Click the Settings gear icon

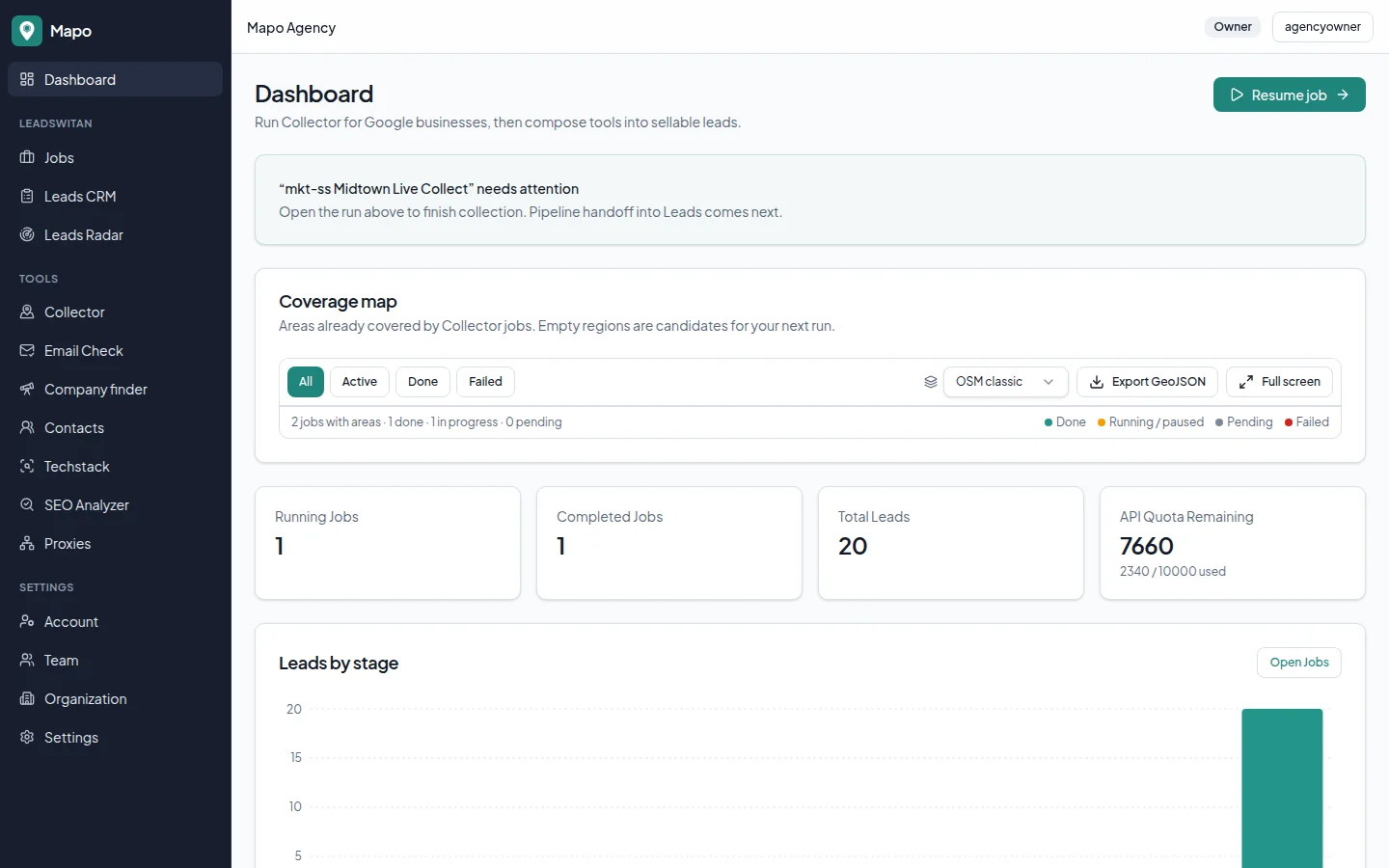click(27, 737)
